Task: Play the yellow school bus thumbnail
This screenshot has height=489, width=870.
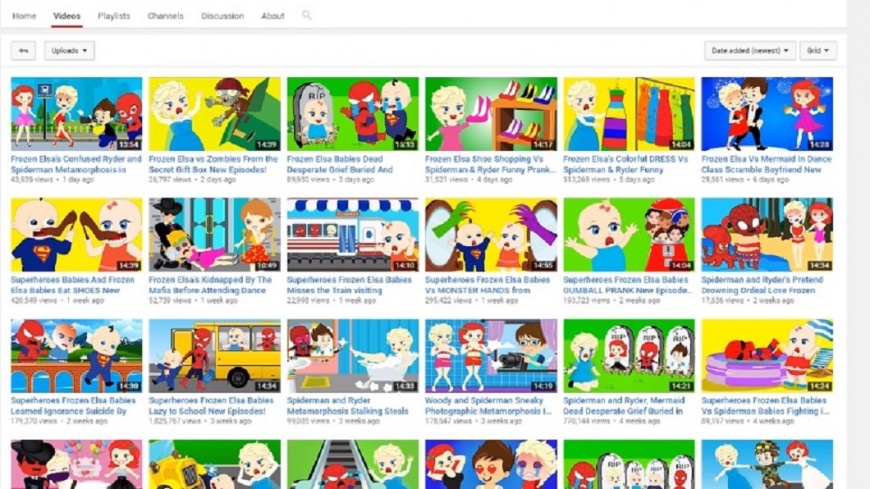Action: click(214, 355)
